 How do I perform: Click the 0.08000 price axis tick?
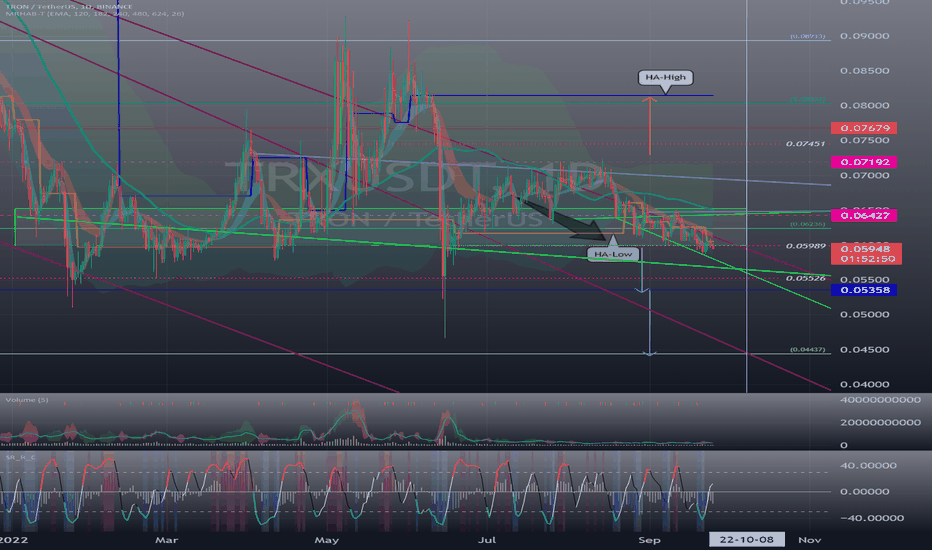pyautogui.click(x=864, y=105)
